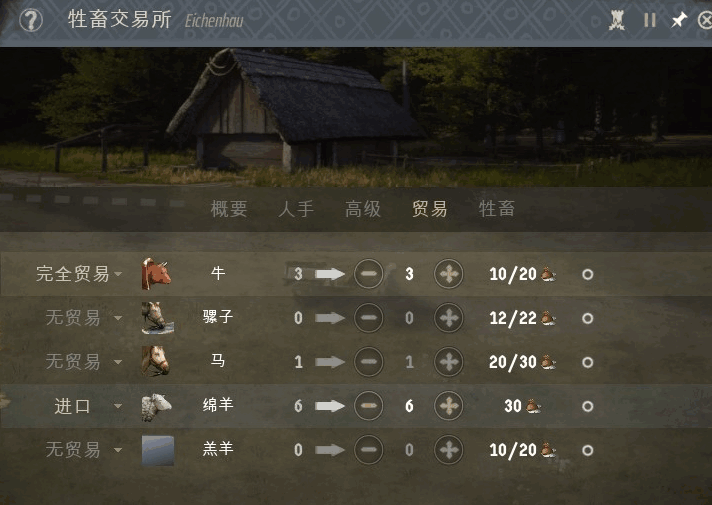Switch to the 概要 tab

229,209
